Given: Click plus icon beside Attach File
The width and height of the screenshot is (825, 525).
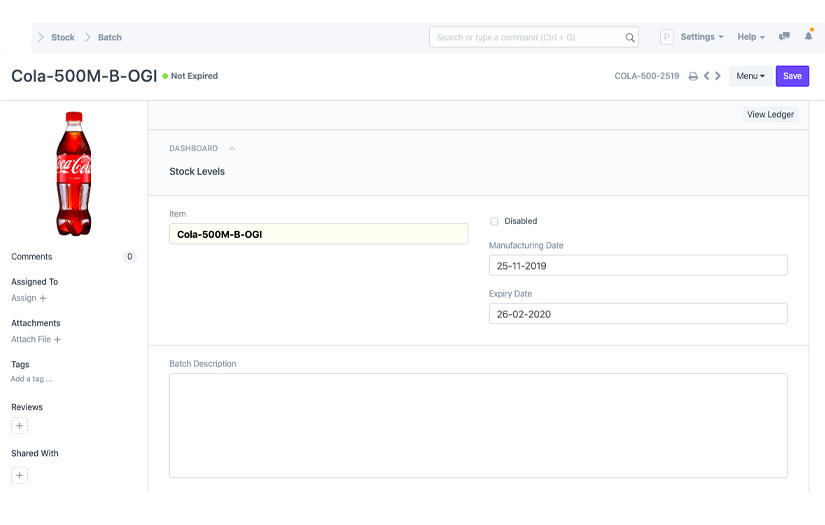Looking at the screenshot, I should [57, 340].
